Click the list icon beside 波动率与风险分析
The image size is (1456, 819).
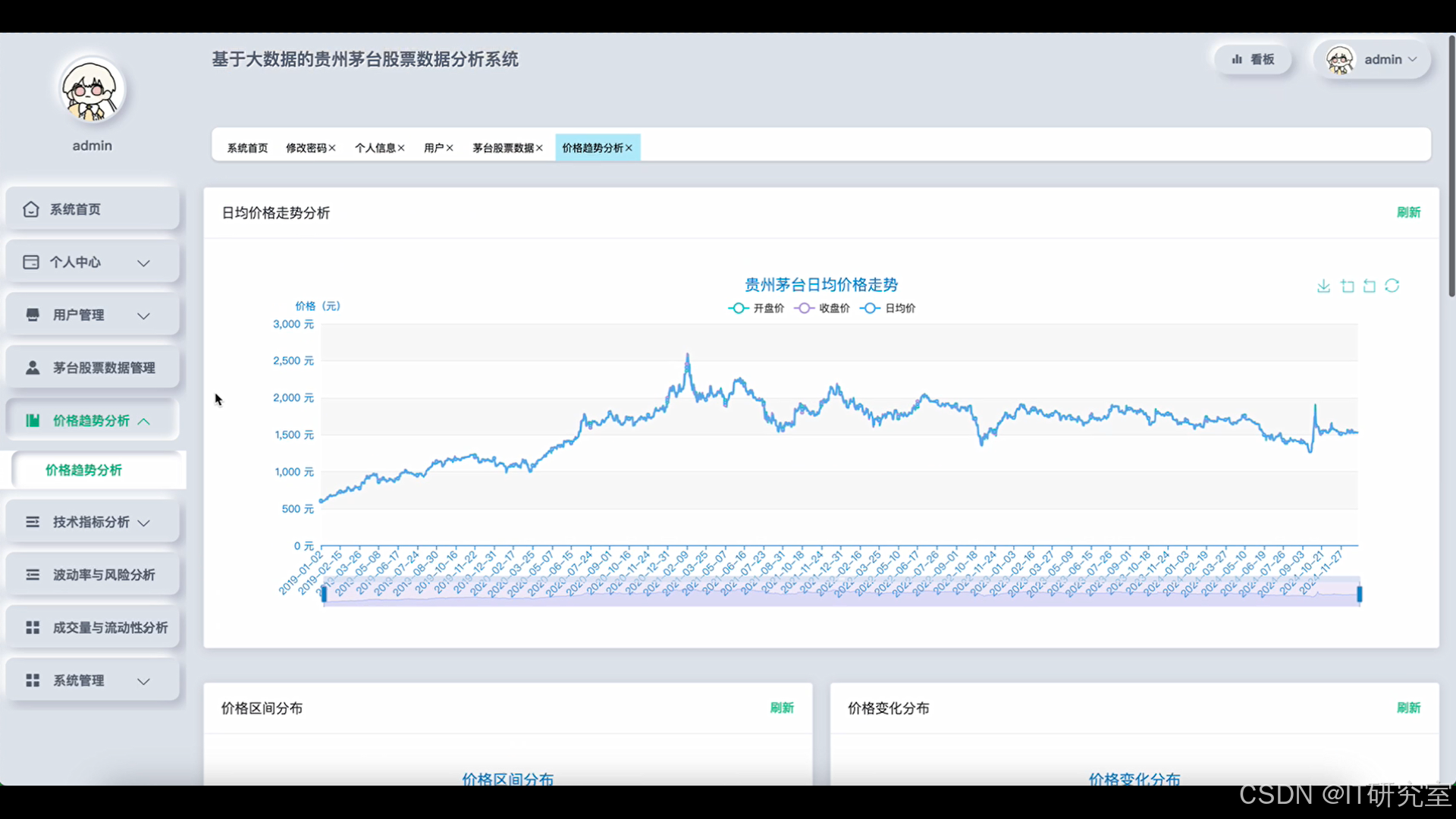[x=33, y=575]
